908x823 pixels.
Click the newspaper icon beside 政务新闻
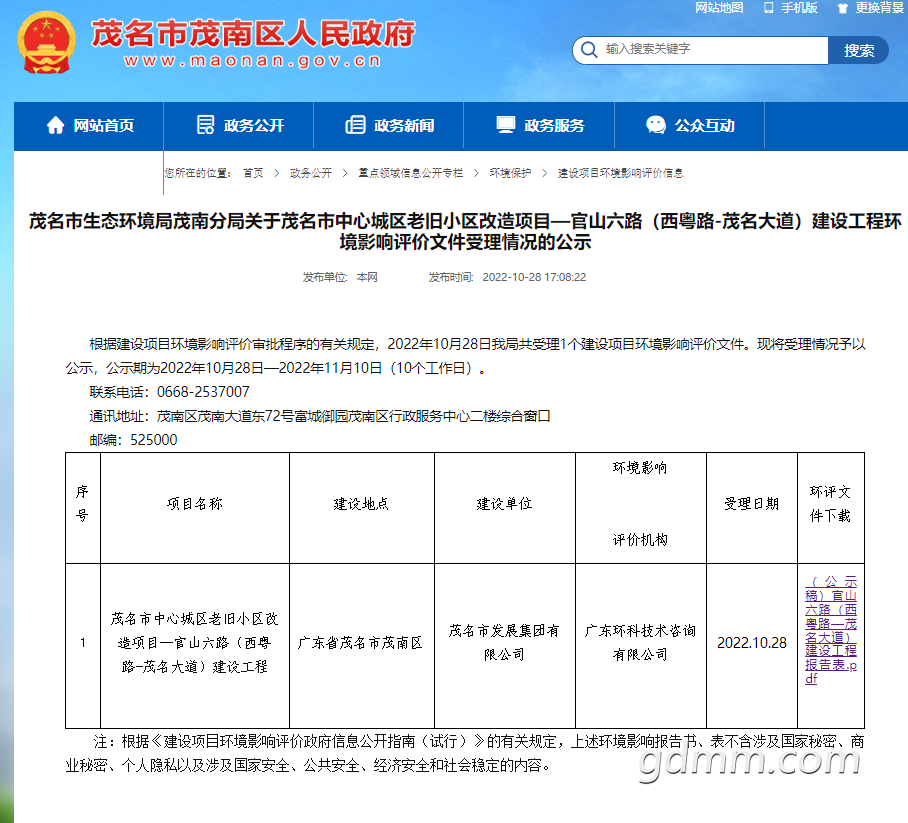point(356,125)
